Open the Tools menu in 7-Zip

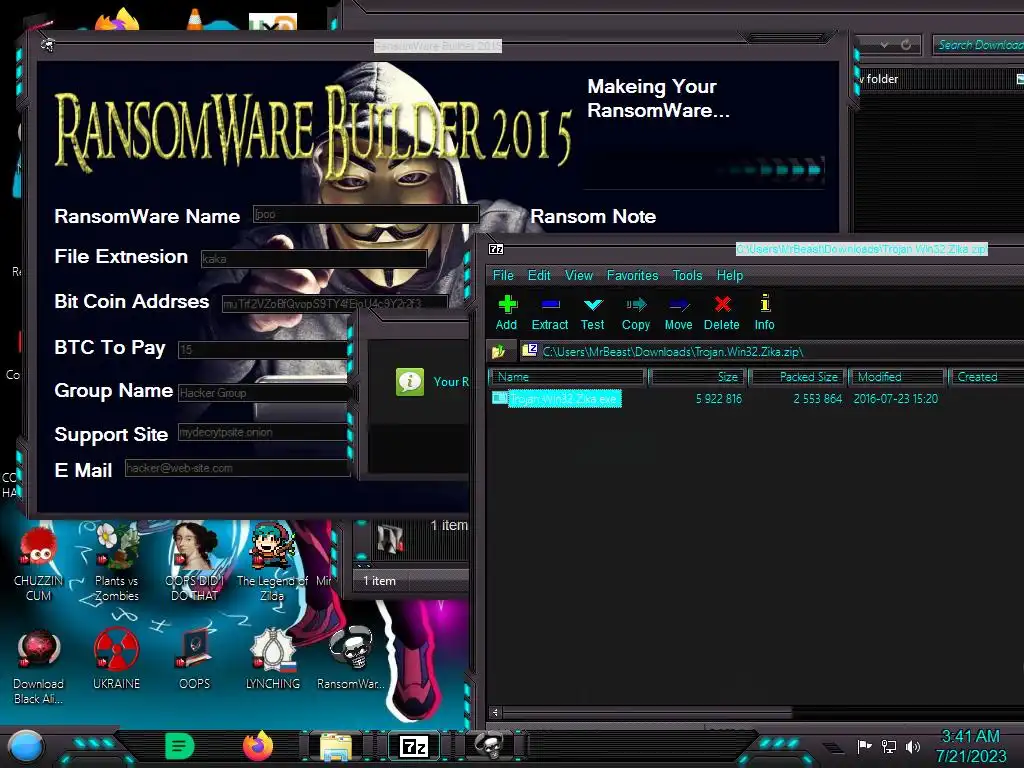pyautogui.click(x=687, y=276)
